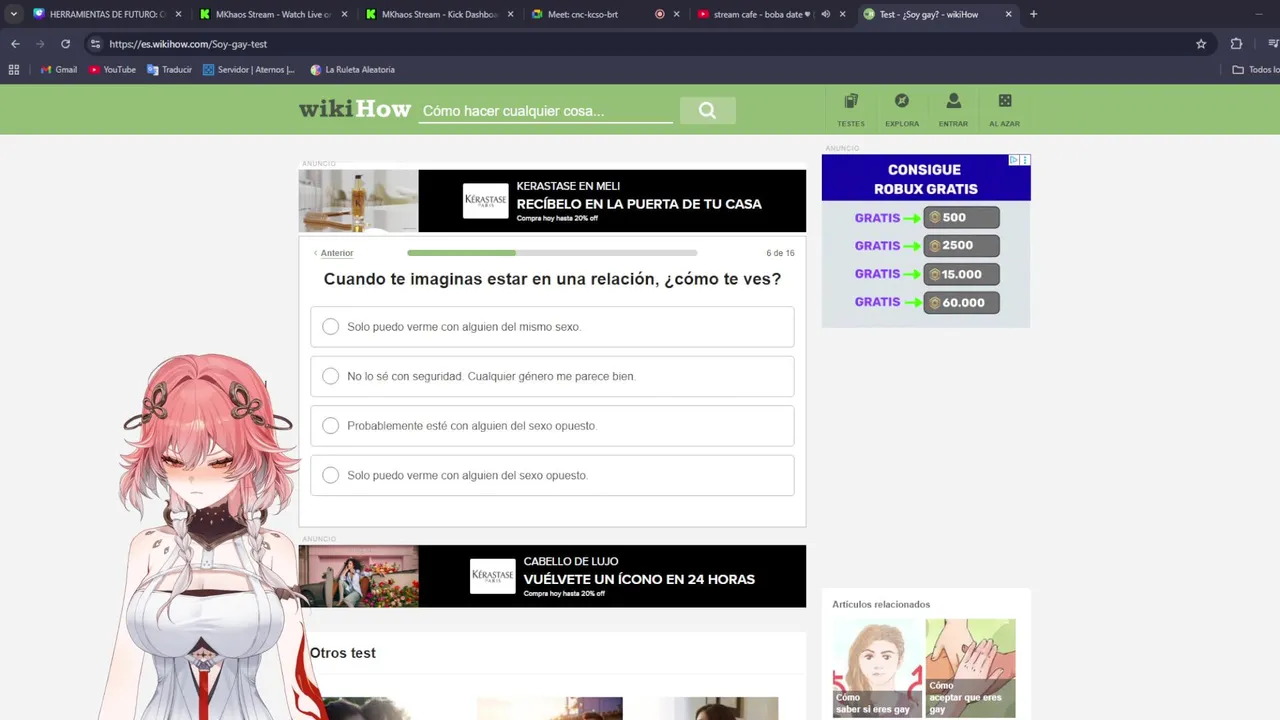
Task: Open 'Cómo aceptar que eres gay' thumbnail
Action: point(970,668)
